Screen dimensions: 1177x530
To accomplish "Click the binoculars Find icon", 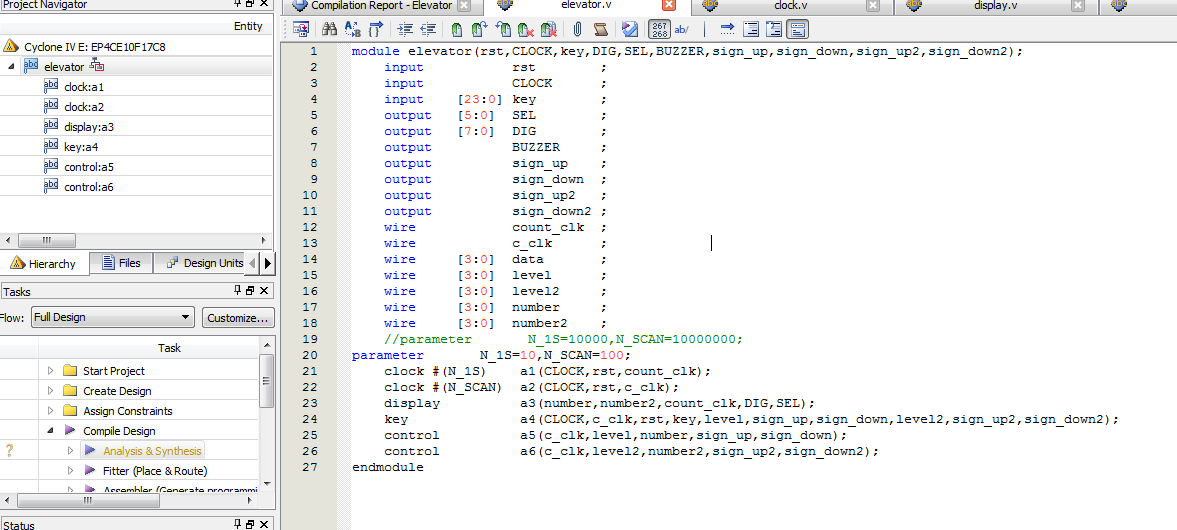I will (329, 30).
